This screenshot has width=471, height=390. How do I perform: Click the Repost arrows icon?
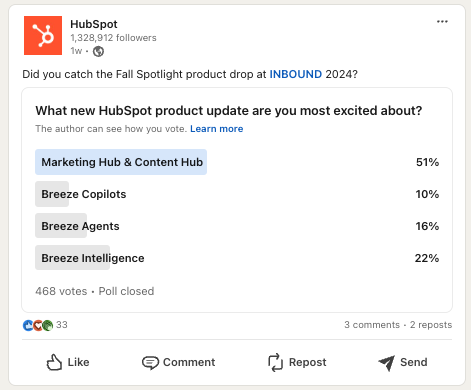tap(275, 362)
